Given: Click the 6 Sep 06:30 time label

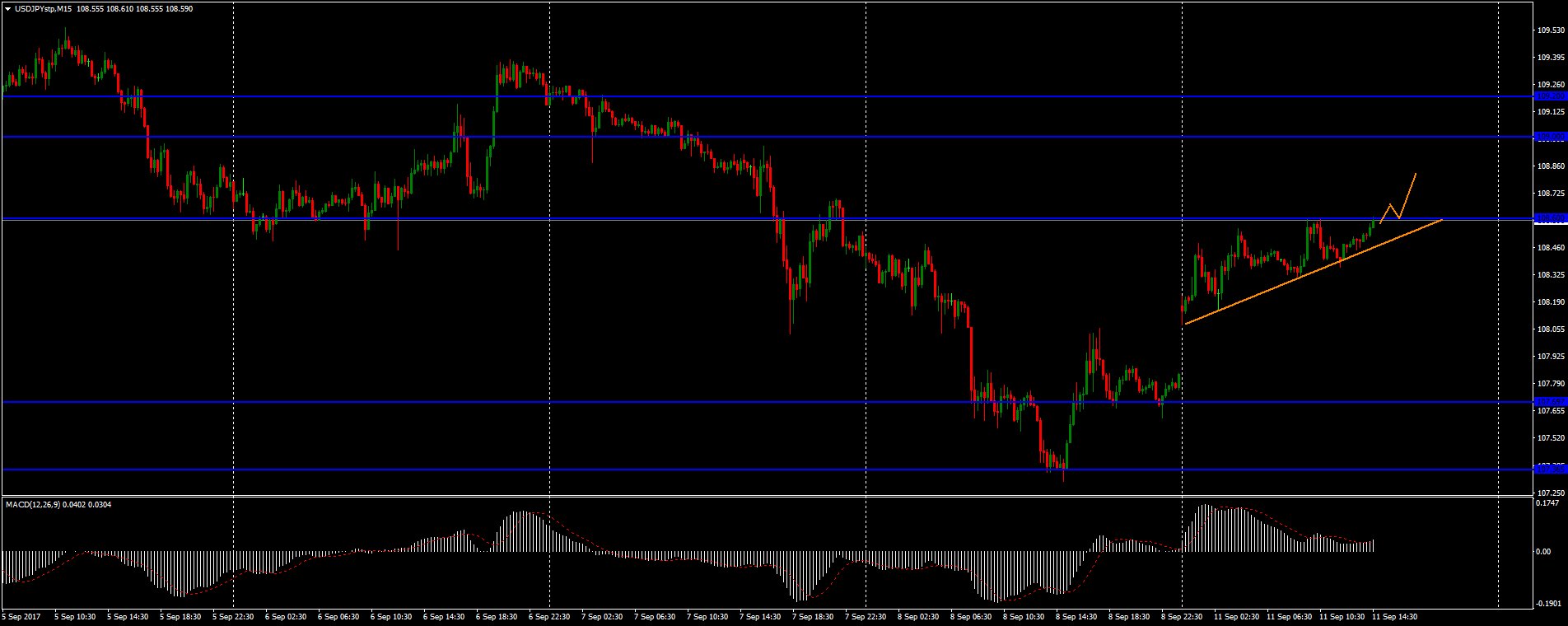Looking at the screenshot, I should (x=338, y=616).
